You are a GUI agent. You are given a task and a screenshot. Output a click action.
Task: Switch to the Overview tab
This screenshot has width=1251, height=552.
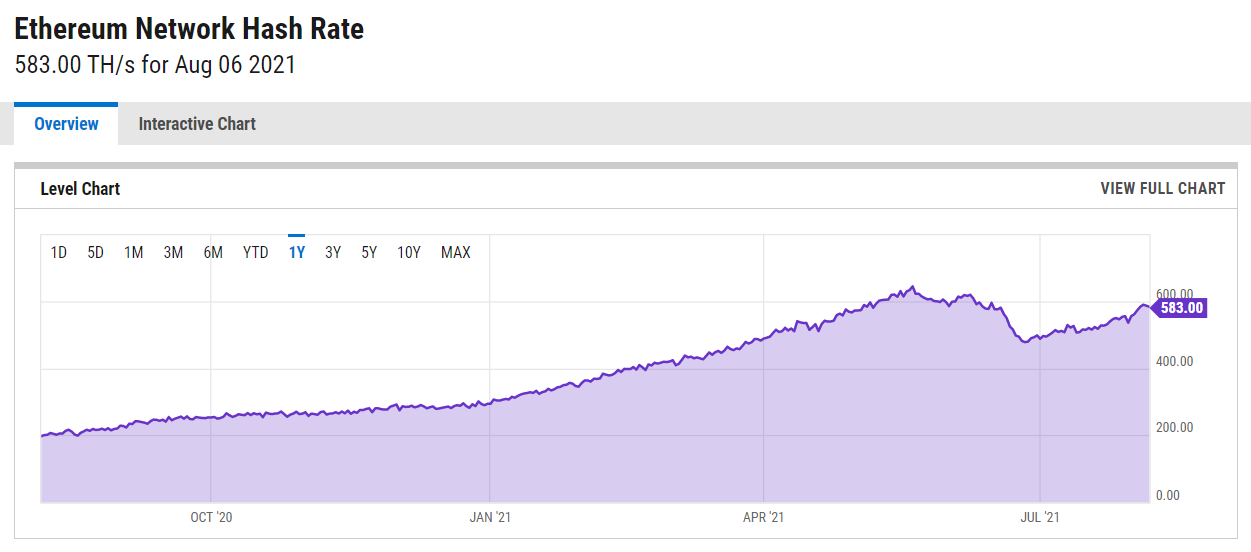66,124
